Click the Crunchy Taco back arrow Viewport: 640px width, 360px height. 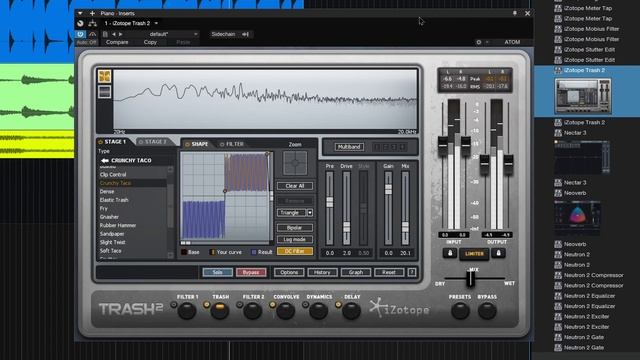click(105, 160)
